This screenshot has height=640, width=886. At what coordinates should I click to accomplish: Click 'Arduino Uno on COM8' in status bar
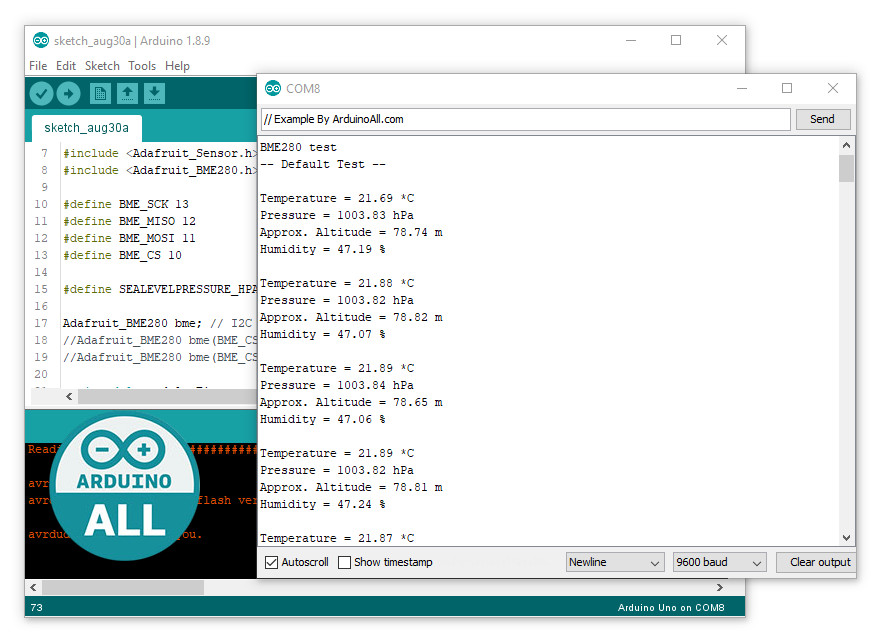click(671, 608)
